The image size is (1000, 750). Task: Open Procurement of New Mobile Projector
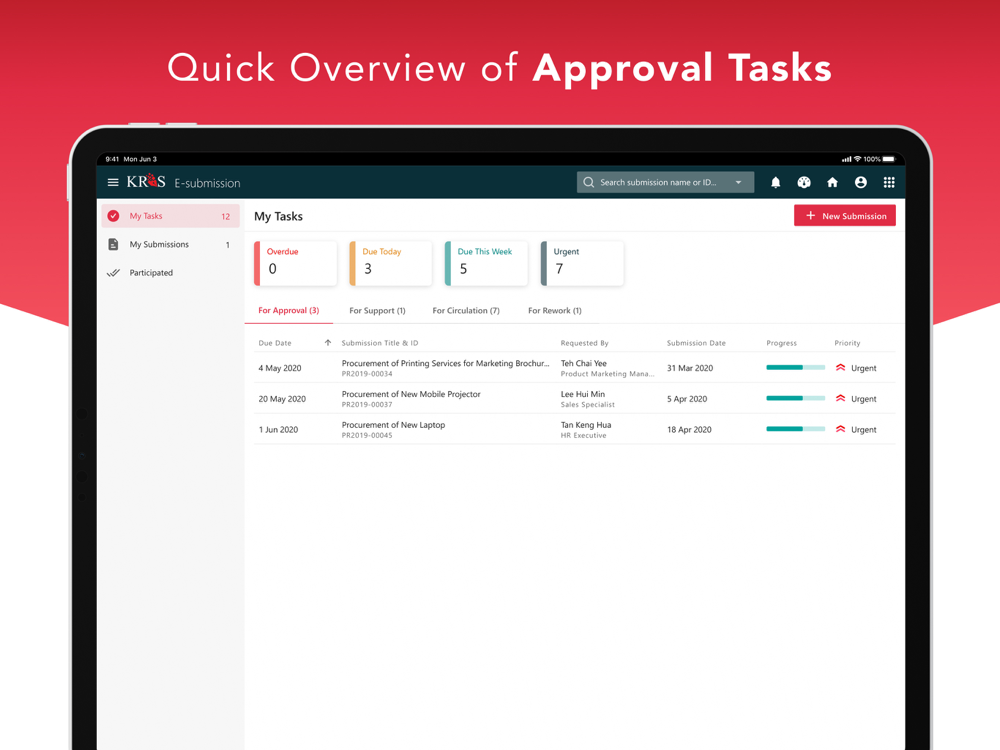pos(411,394)
